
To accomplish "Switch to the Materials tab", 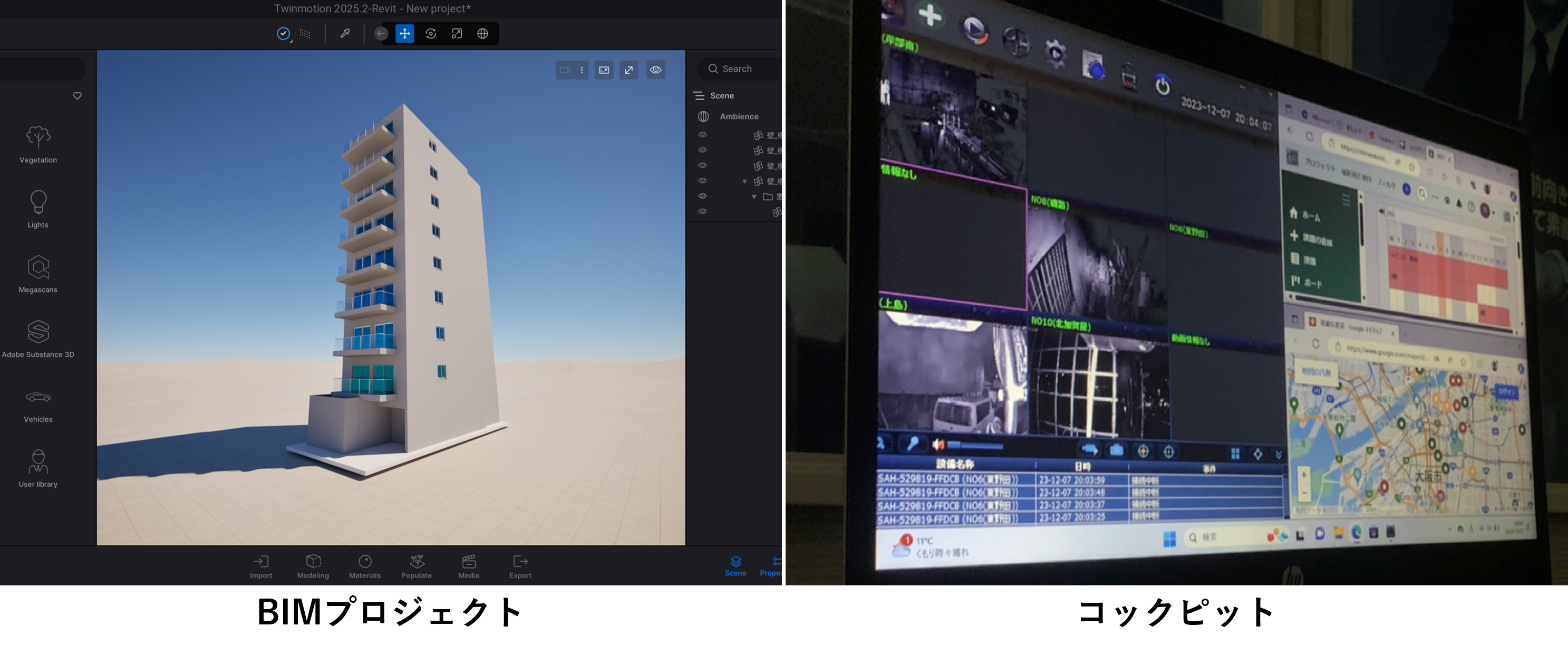I will click(365, 566).
